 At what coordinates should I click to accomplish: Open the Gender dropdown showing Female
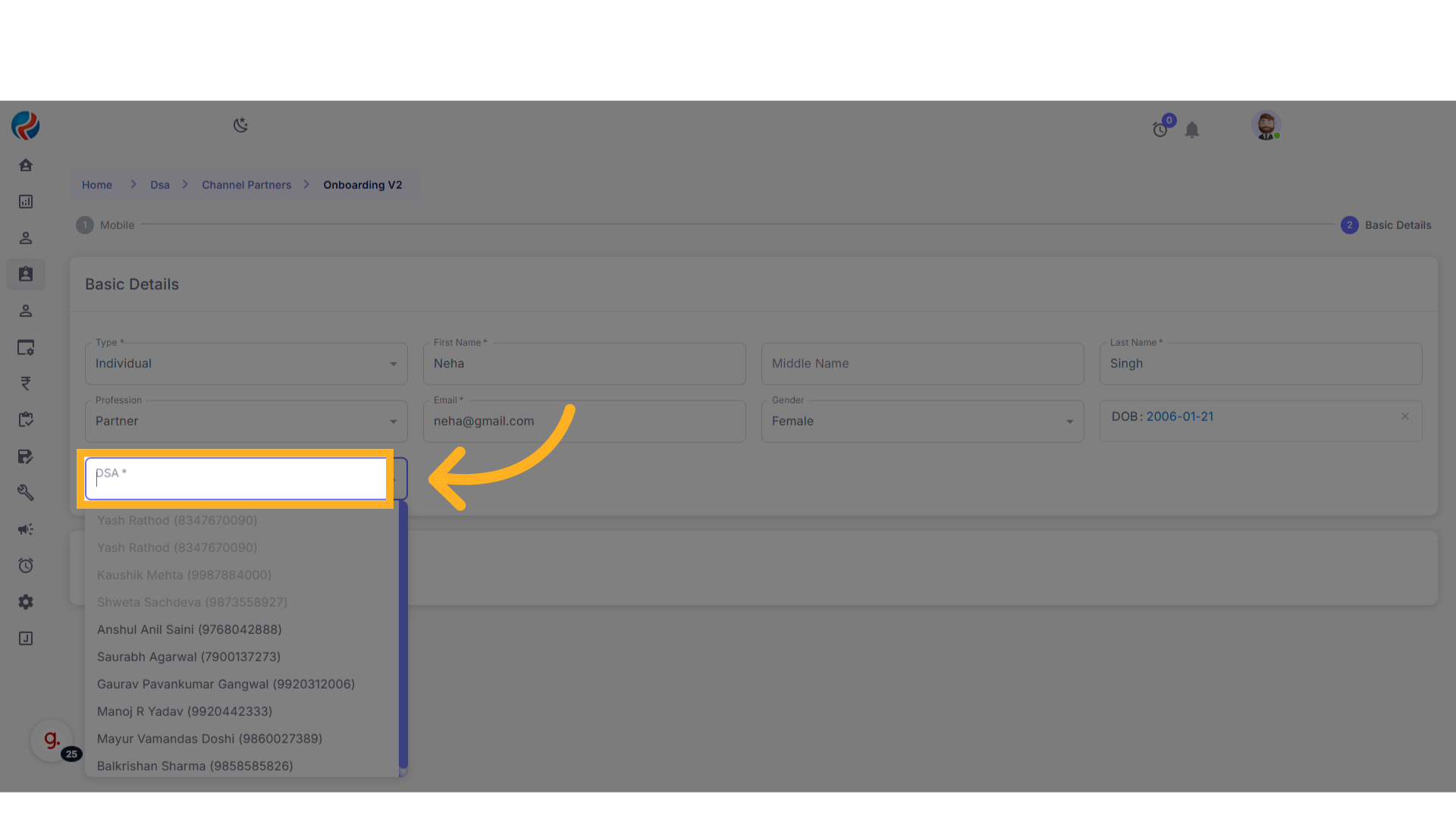point(922,422)
